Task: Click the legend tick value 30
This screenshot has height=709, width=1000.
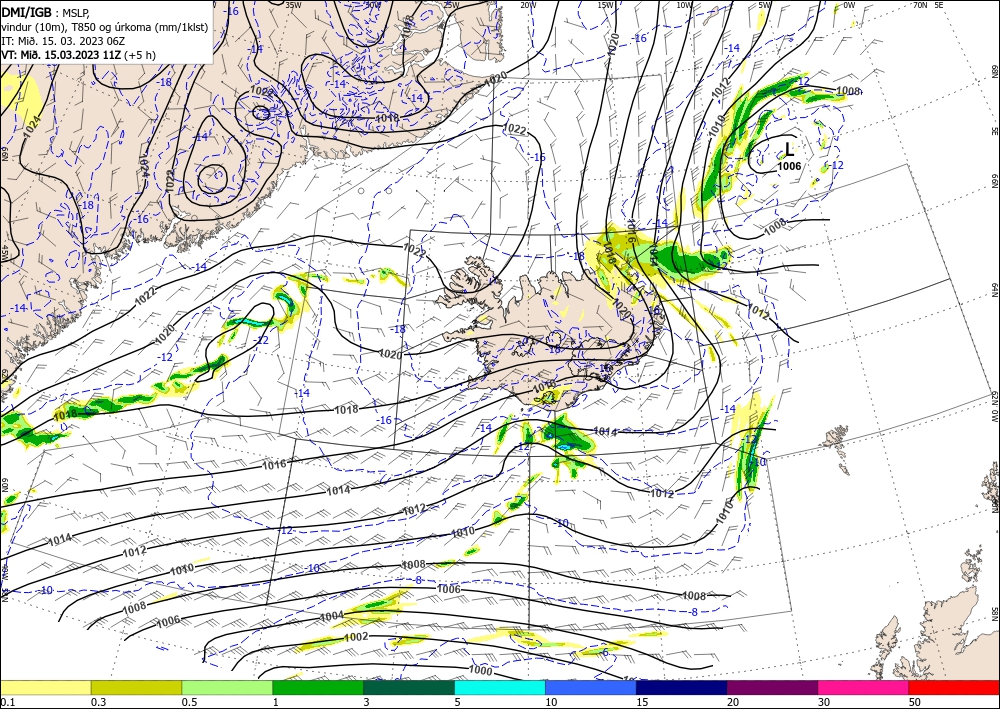Action: click(x=825, y=702)
